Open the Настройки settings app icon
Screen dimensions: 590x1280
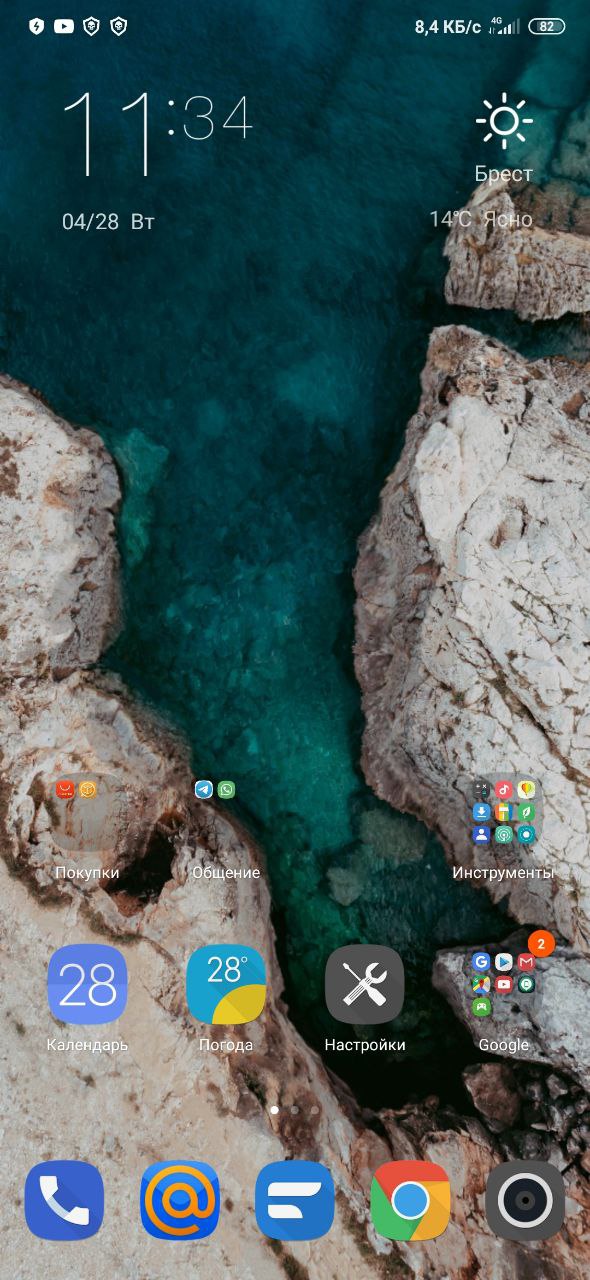point(365,984)
